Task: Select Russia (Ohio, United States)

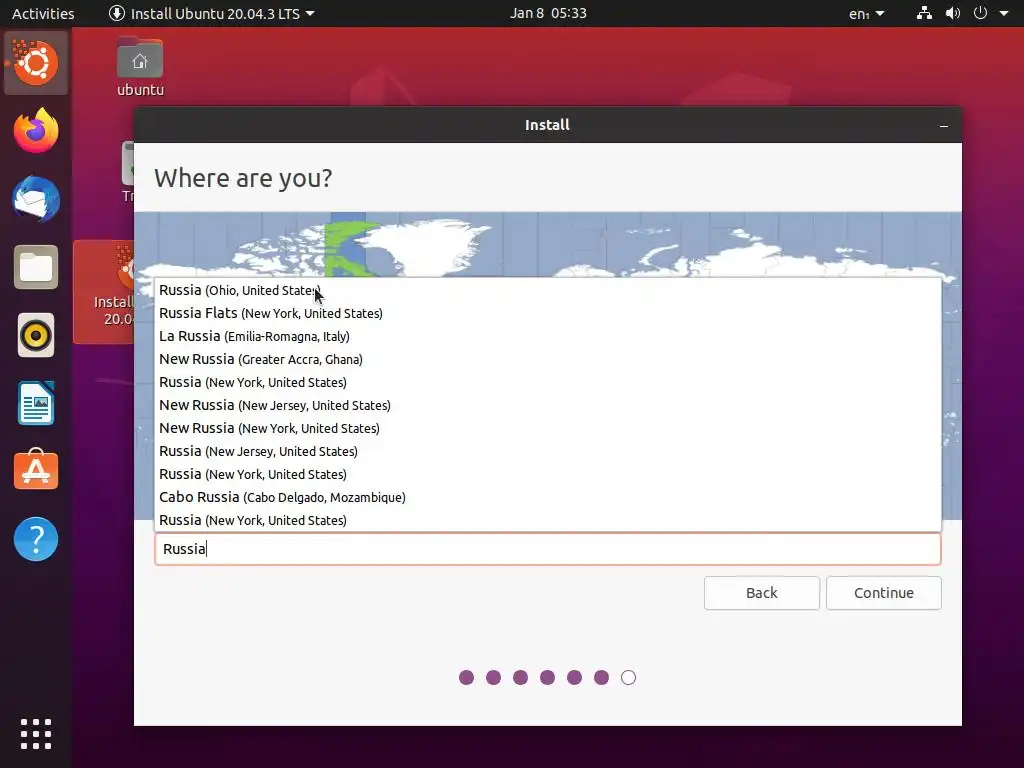Action: (x=548, y=290)
